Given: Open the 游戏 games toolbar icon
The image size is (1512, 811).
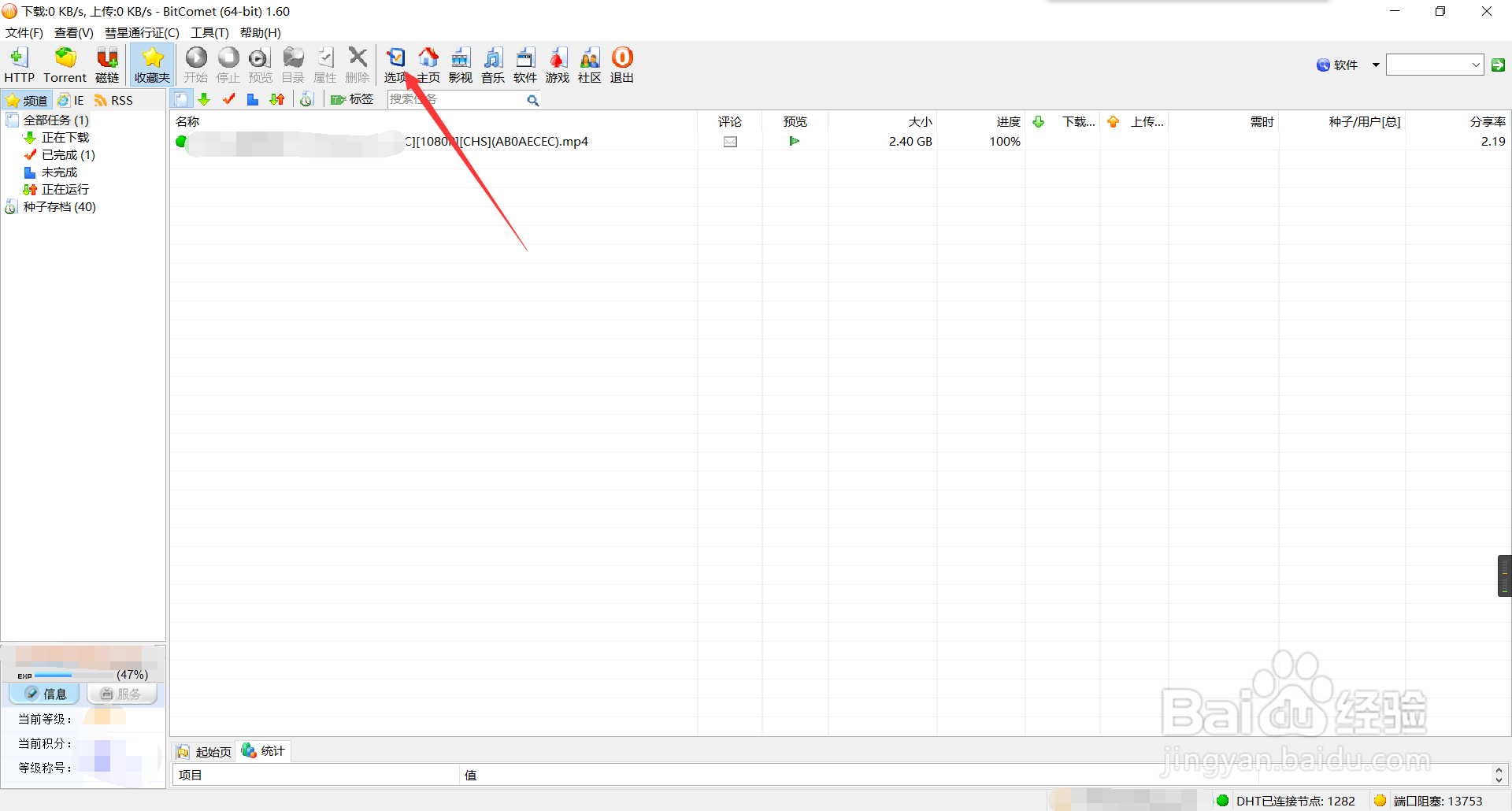Looking at the screenshot, I should [558, 65].
